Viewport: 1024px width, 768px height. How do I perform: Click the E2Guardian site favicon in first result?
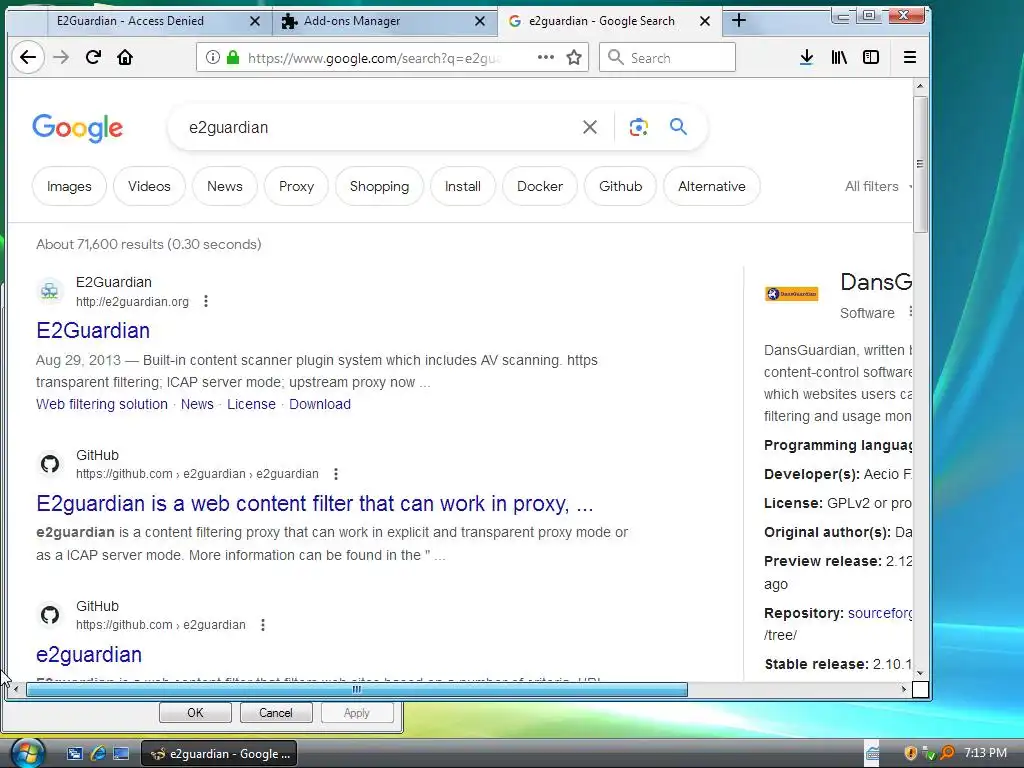tap(50, 291)
